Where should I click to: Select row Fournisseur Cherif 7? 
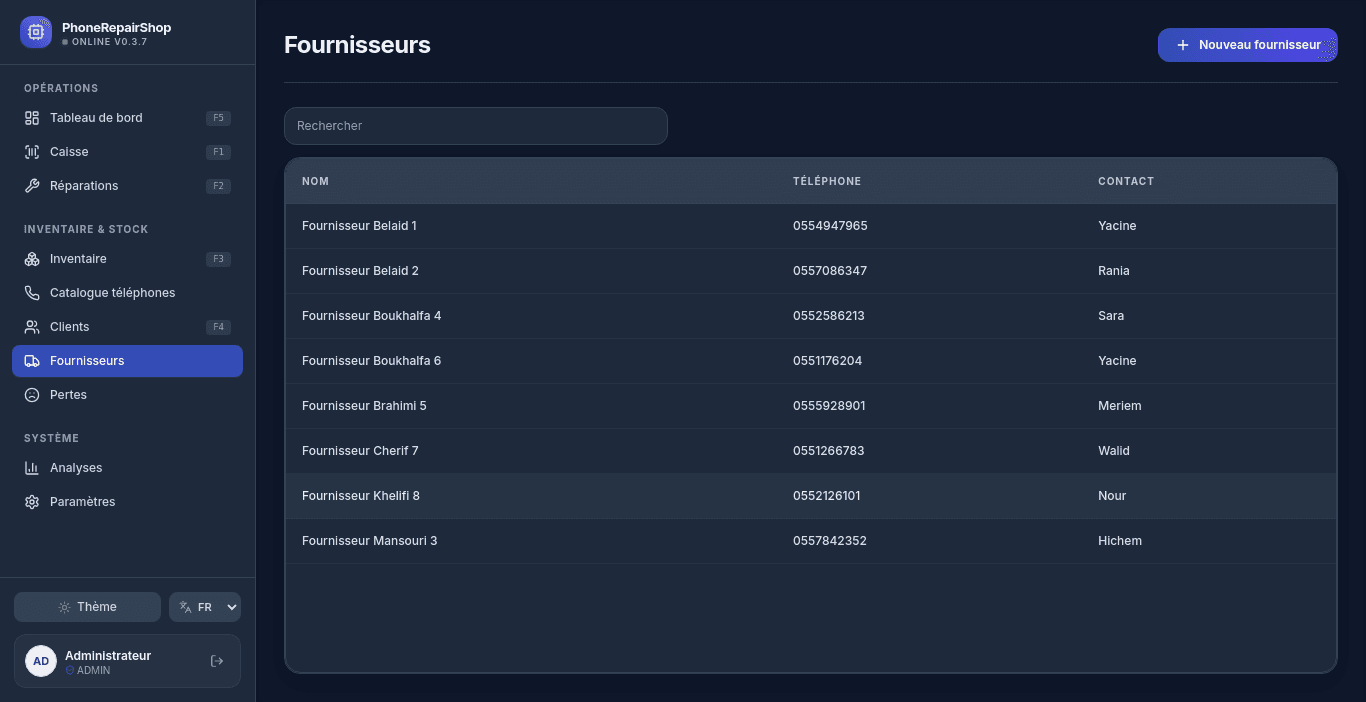point(810,451)
